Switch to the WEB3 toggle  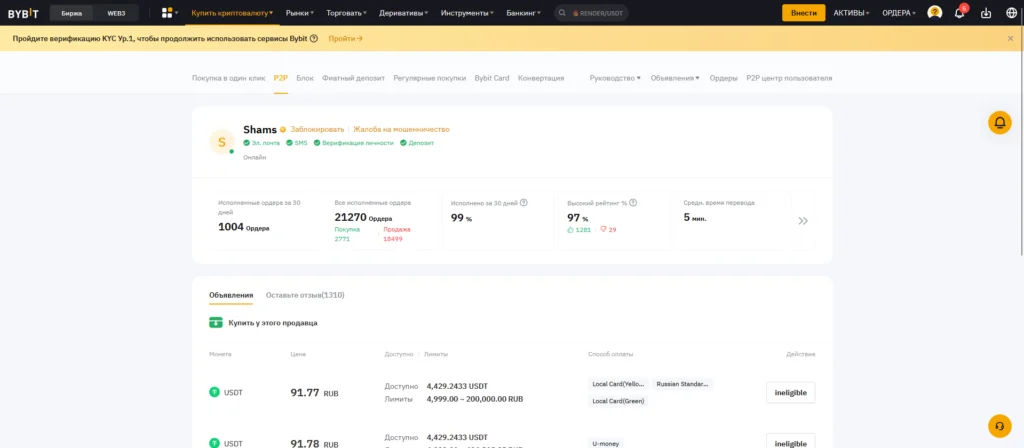(118, 13)
